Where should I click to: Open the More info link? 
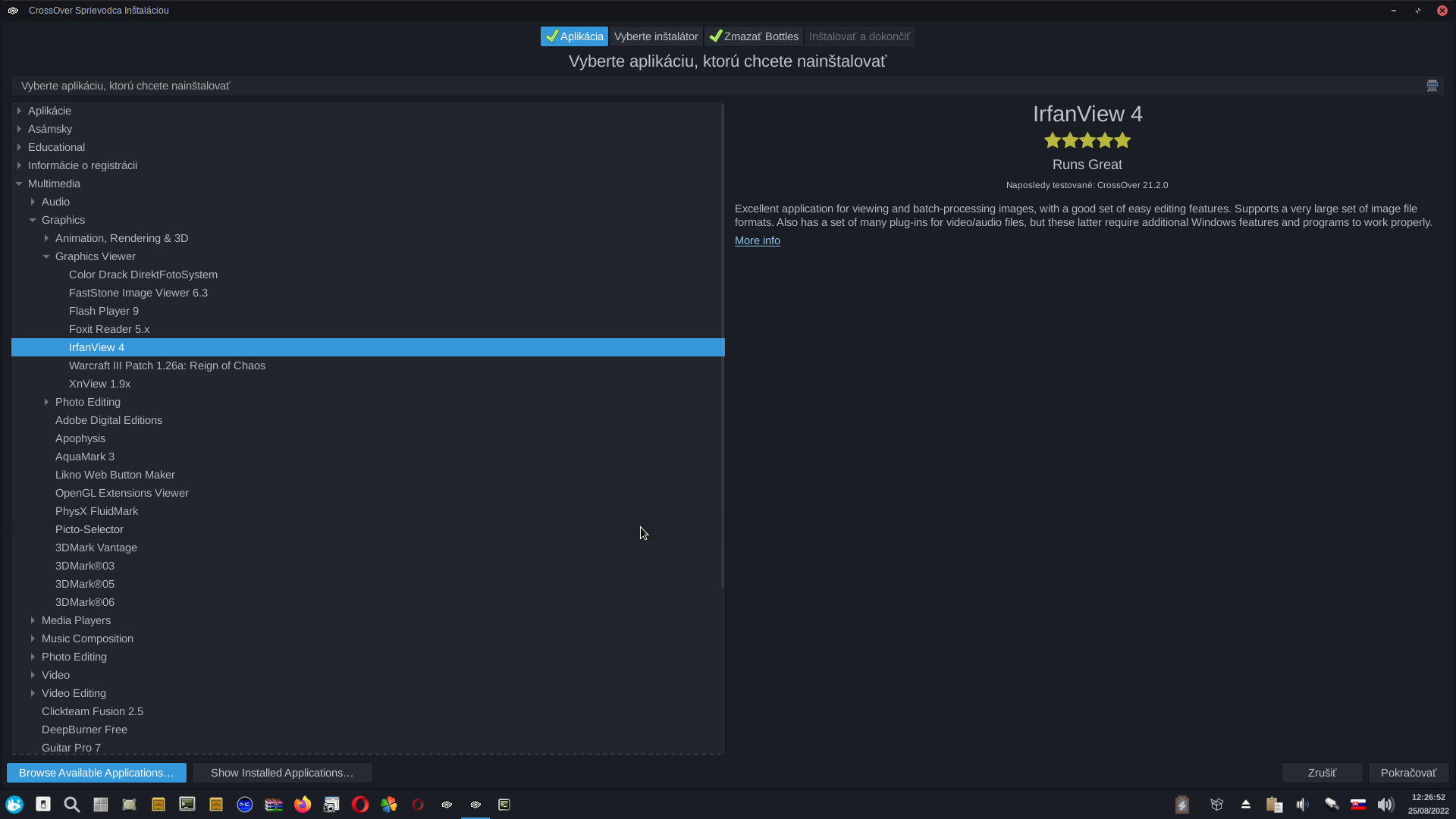(757, 240)
